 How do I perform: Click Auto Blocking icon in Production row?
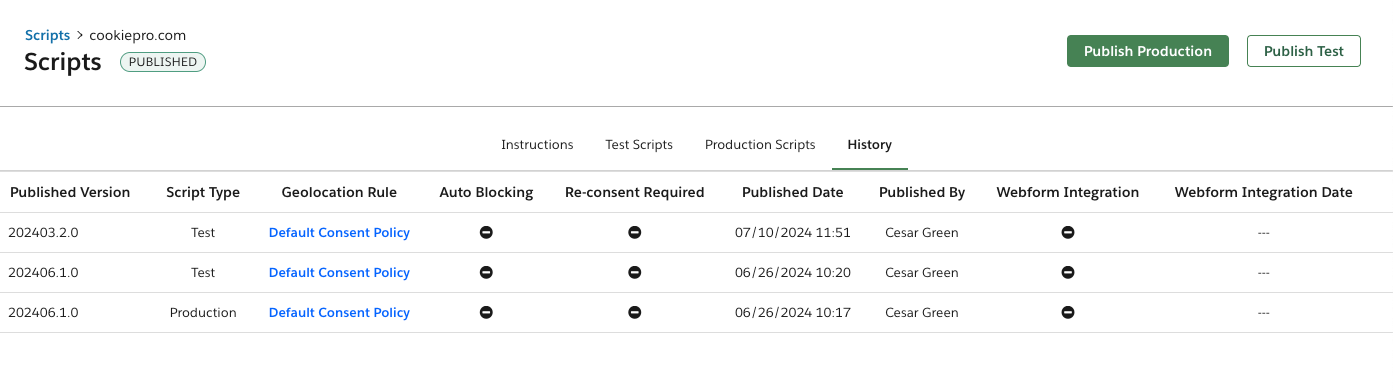click(486, 312)
